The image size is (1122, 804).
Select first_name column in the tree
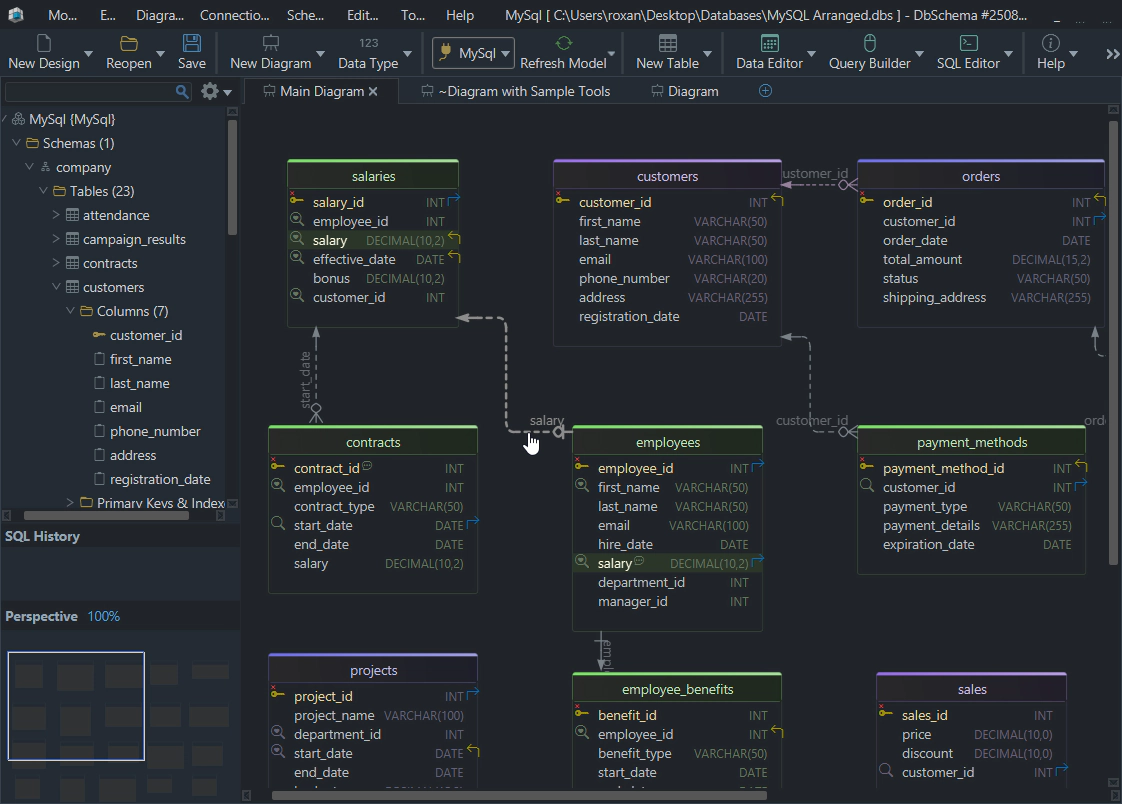click(x=141, y=359)
